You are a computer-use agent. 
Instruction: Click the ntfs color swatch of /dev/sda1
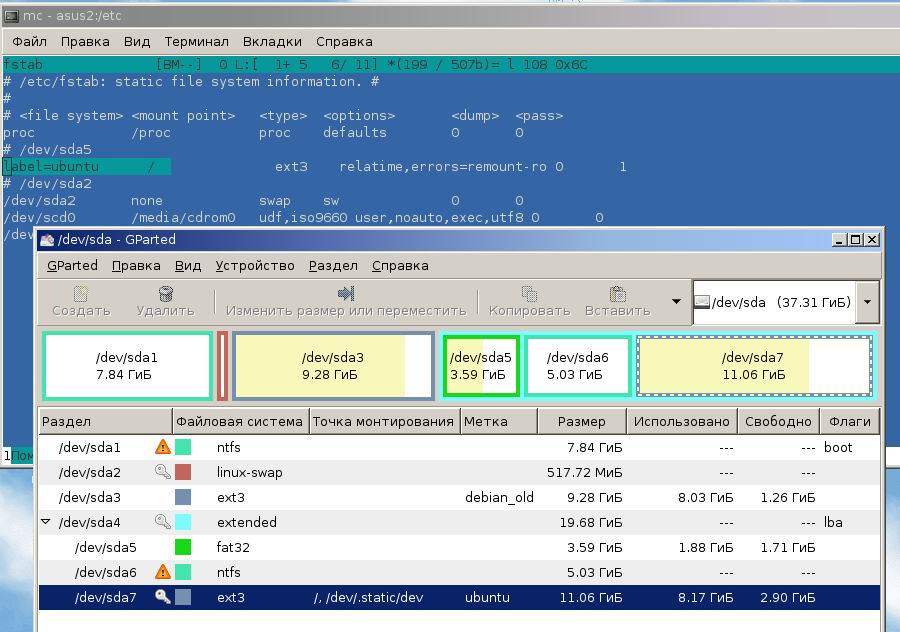coord(183,447)
